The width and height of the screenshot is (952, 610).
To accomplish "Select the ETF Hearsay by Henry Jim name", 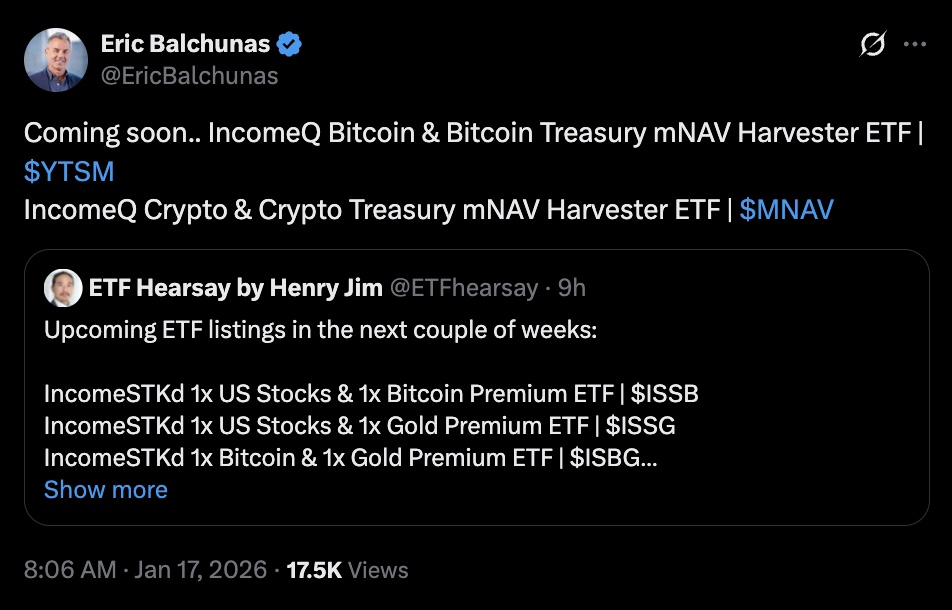I will coord(235,288).
